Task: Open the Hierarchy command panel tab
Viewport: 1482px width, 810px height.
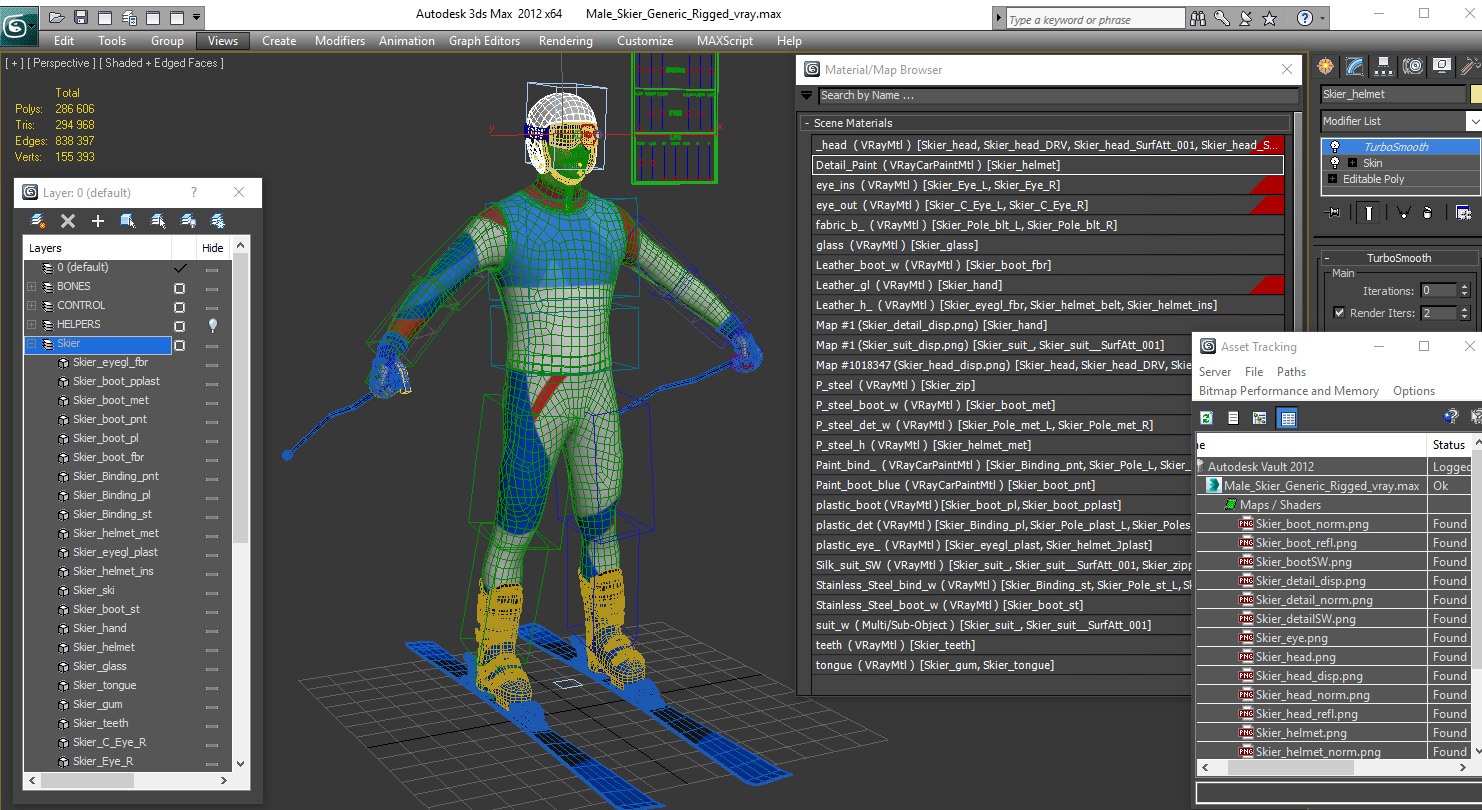Action: 1384,66
